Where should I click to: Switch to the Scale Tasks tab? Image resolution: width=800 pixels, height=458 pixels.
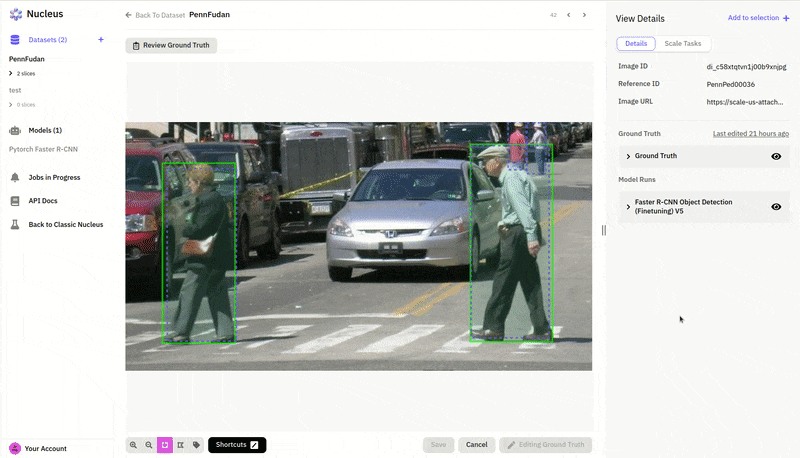point(684,44)
